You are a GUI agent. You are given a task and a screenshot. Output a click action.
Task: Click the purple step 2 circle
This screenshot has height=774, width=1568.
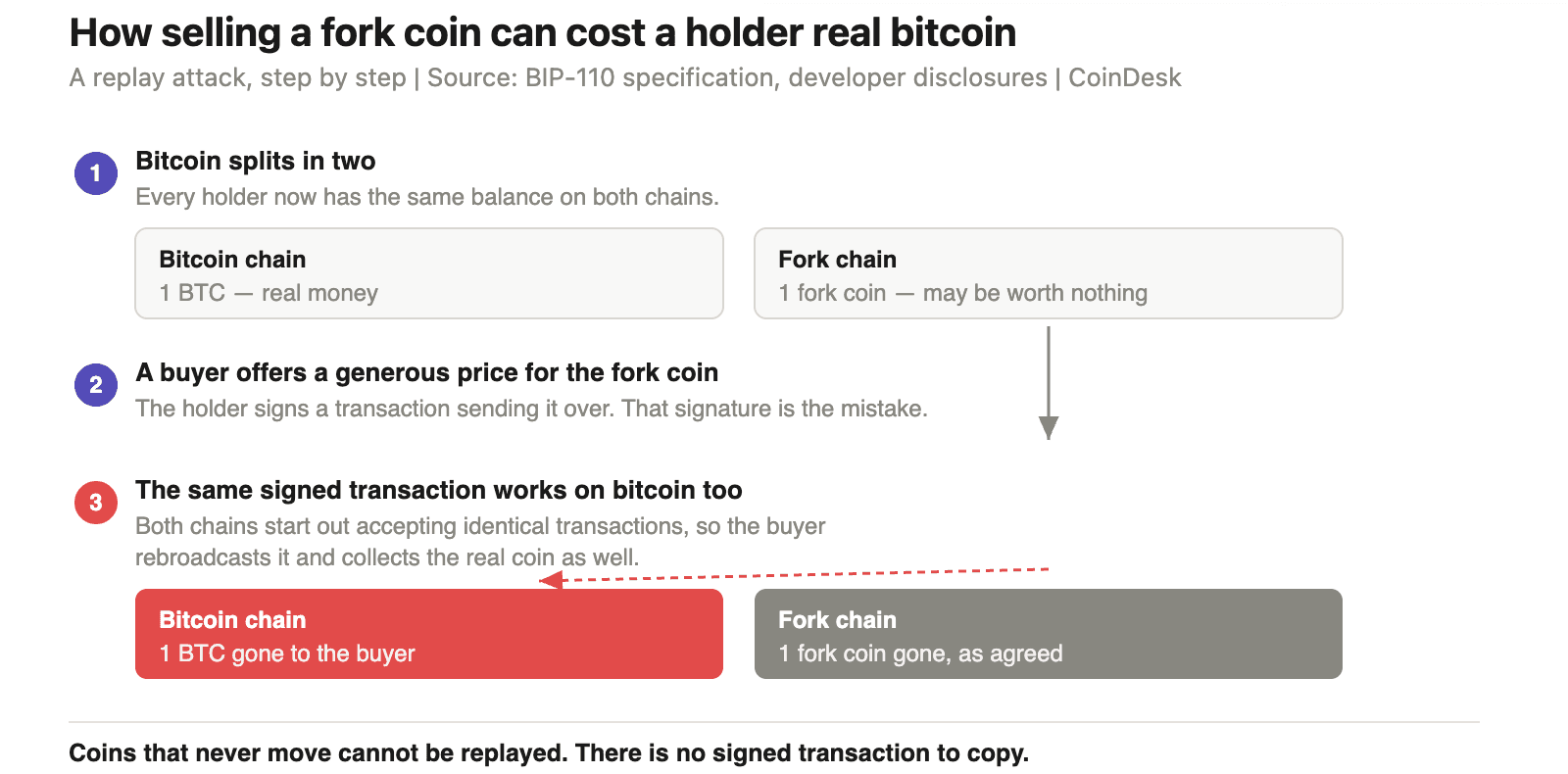tap(96, 385)
